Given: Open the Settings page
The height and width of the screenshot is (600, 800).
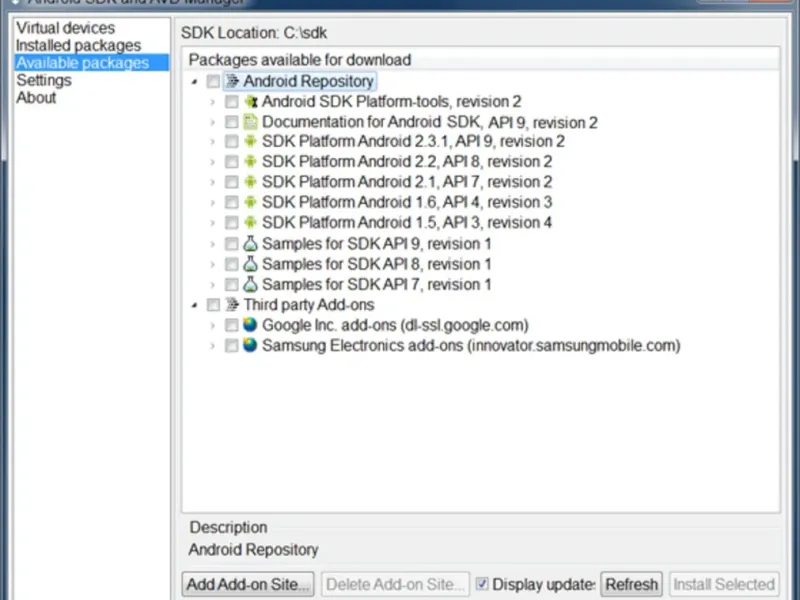Looking at the screenshot, I should pyautogui.click(x=44, y=80).
